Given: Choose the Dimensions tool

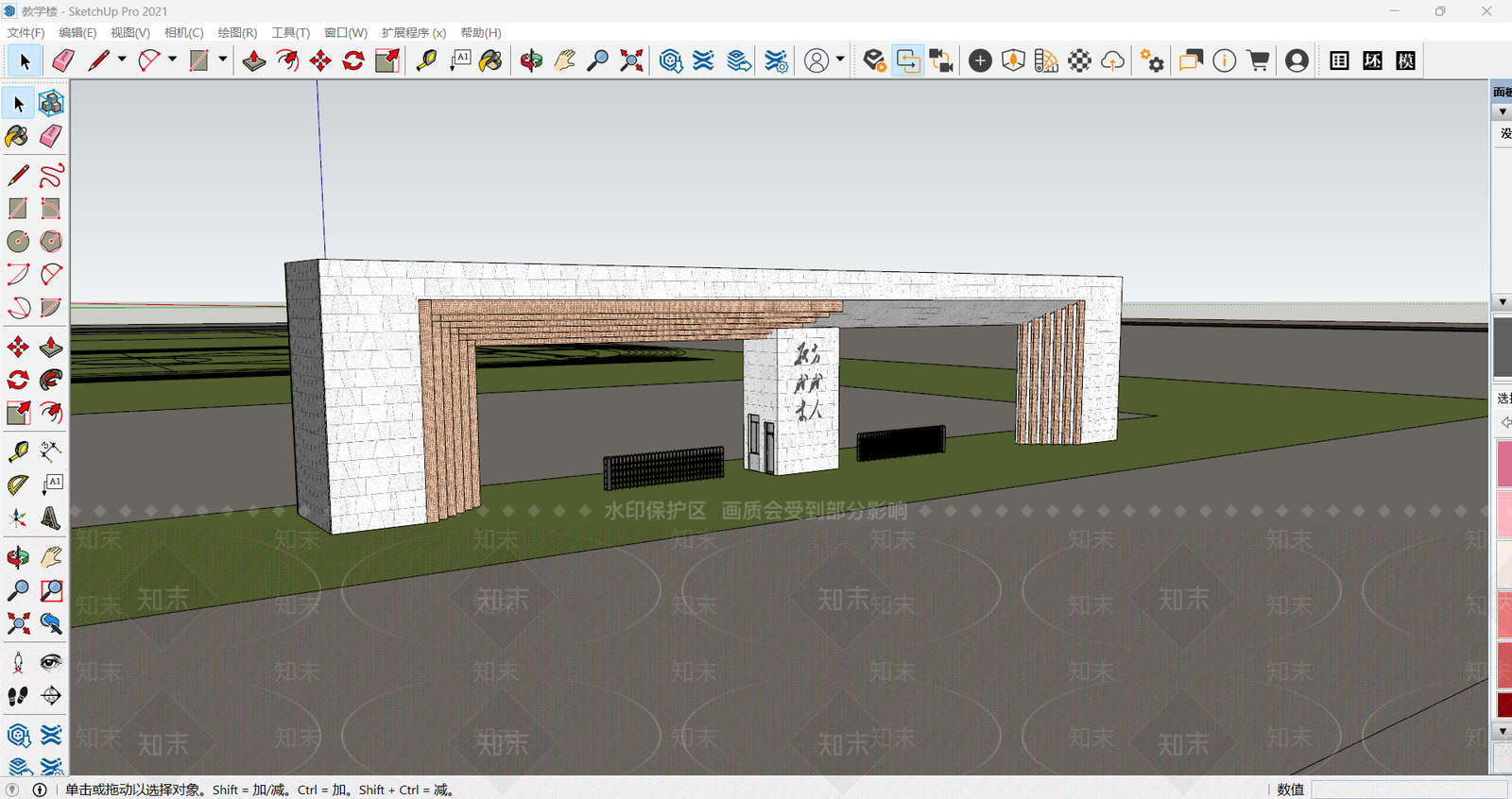Looking at the screenshot, I should 51,451.
